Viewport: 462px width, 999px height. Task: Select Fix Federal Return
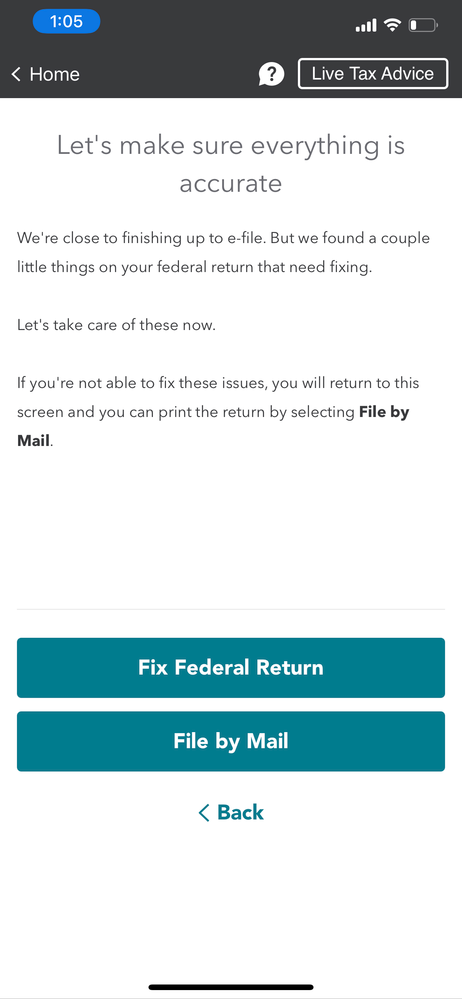pos(231,668)
